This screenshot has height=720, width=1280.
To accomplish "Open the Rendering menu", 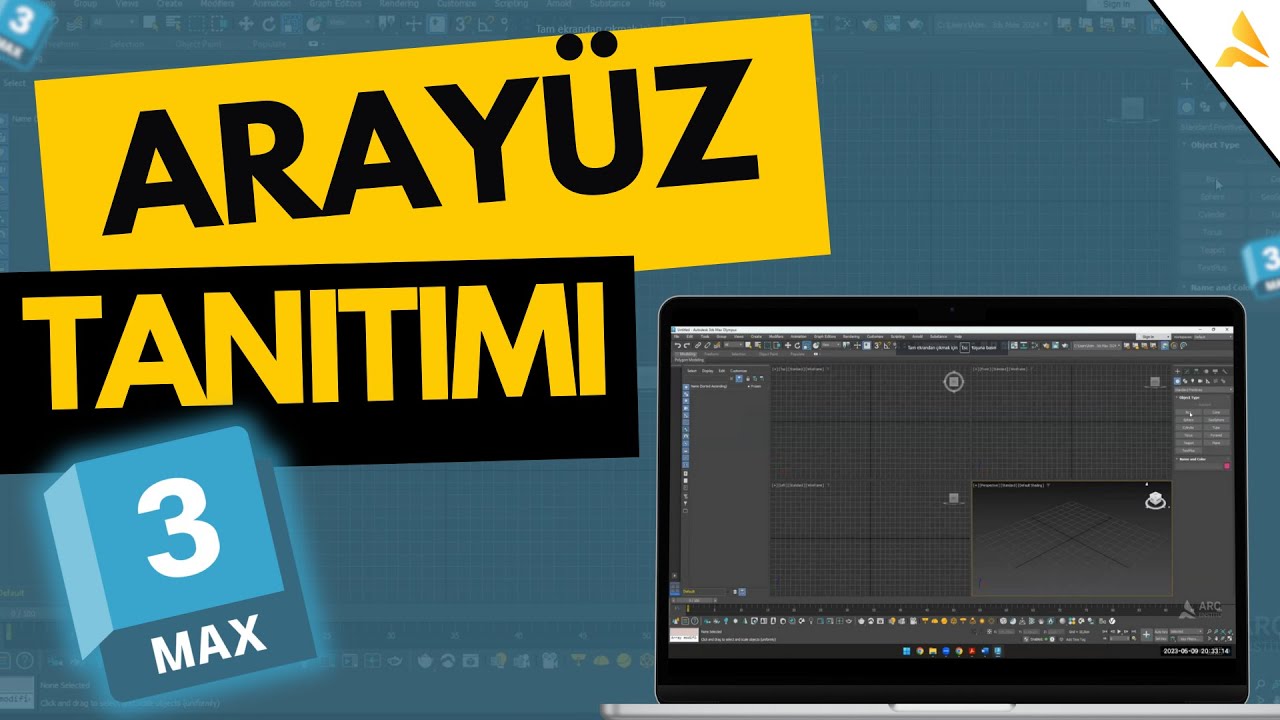I will tap(851, 336).
